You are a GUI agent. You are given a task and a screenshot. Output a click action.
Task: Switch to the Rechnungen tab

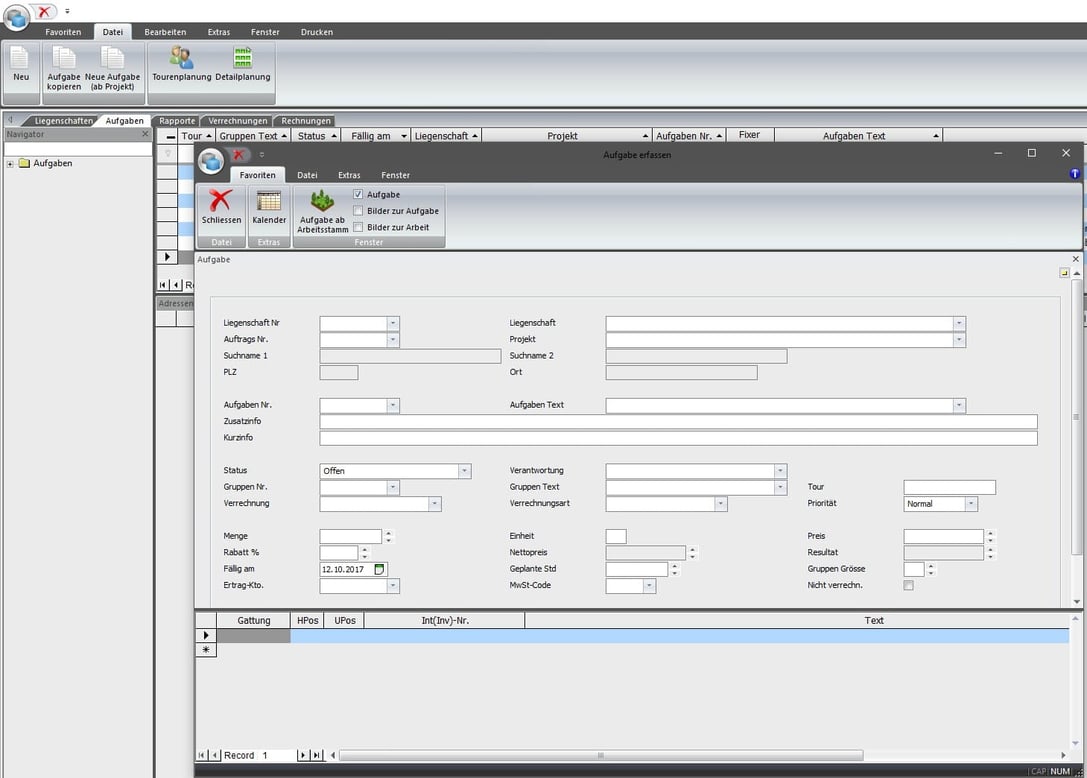[306, 121]
